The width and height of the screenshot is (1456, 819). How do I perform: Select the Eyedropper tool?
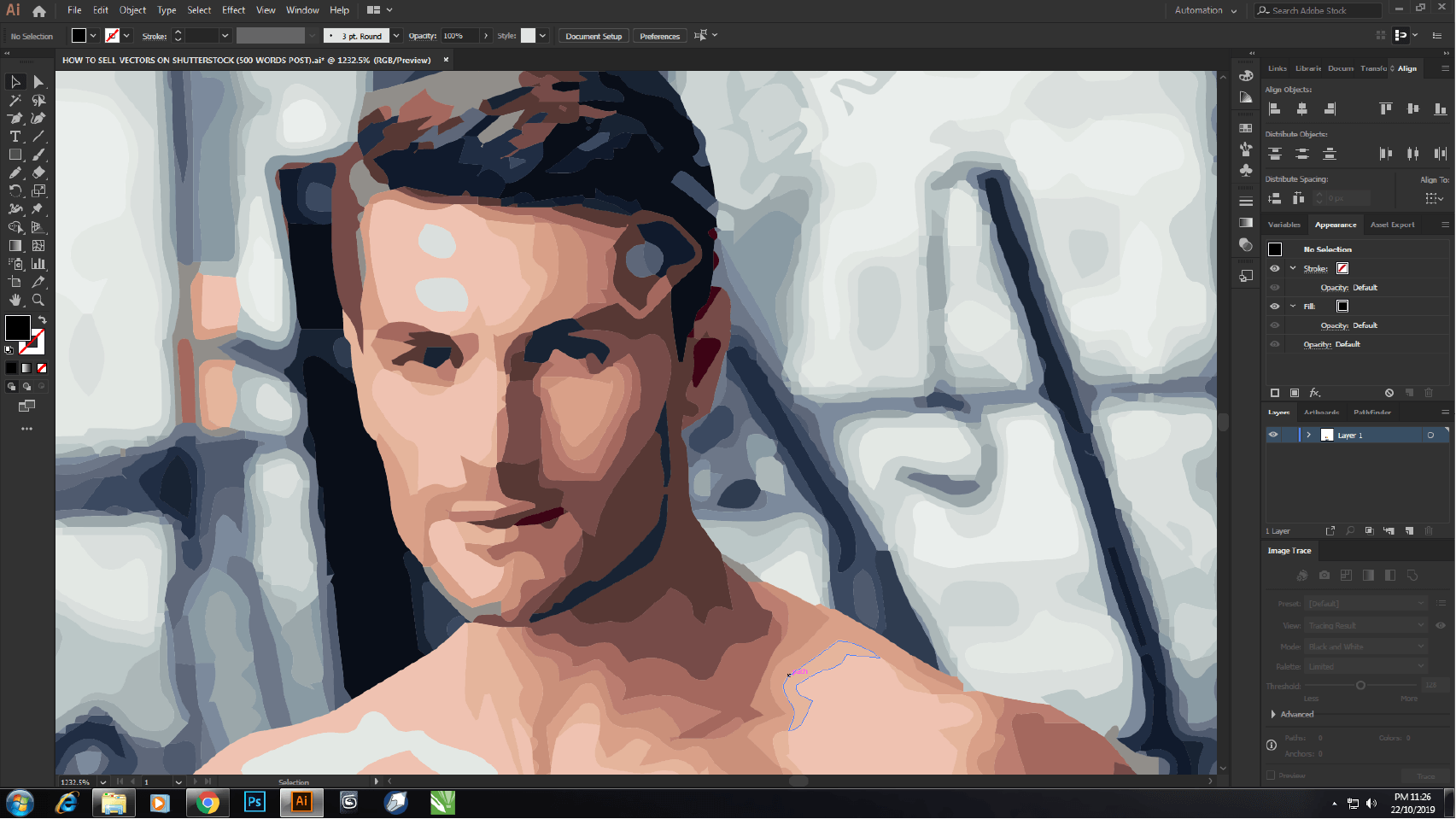[x=38, y=282]
